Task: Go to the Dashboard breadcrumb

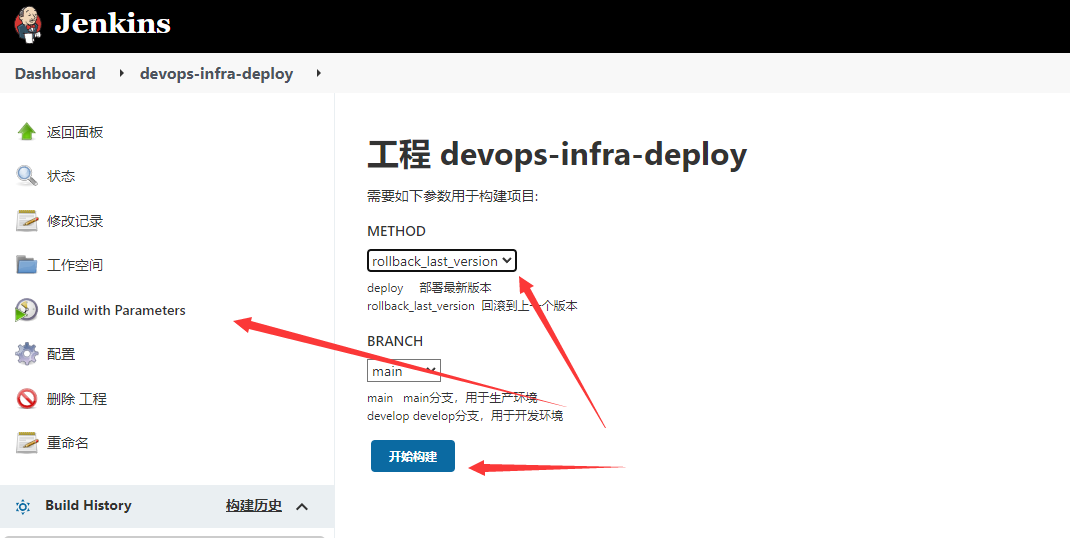Action: point(55,73)
